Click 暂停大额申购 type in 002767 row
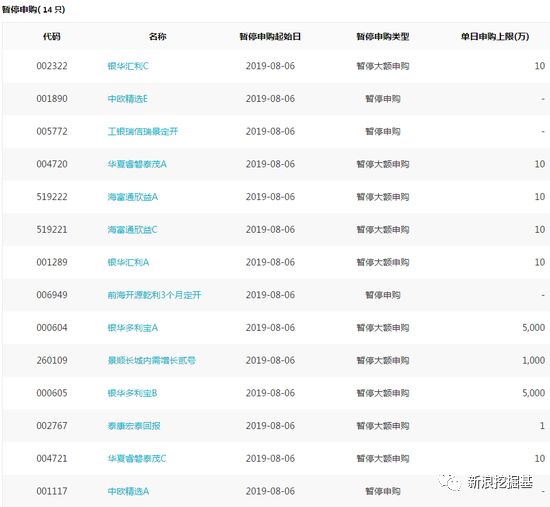550x507 pixels. [383, 426]
